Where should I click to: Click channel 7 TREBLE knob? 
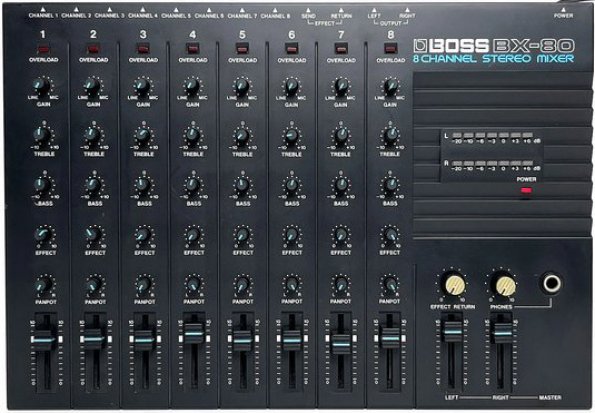[341, 136]
